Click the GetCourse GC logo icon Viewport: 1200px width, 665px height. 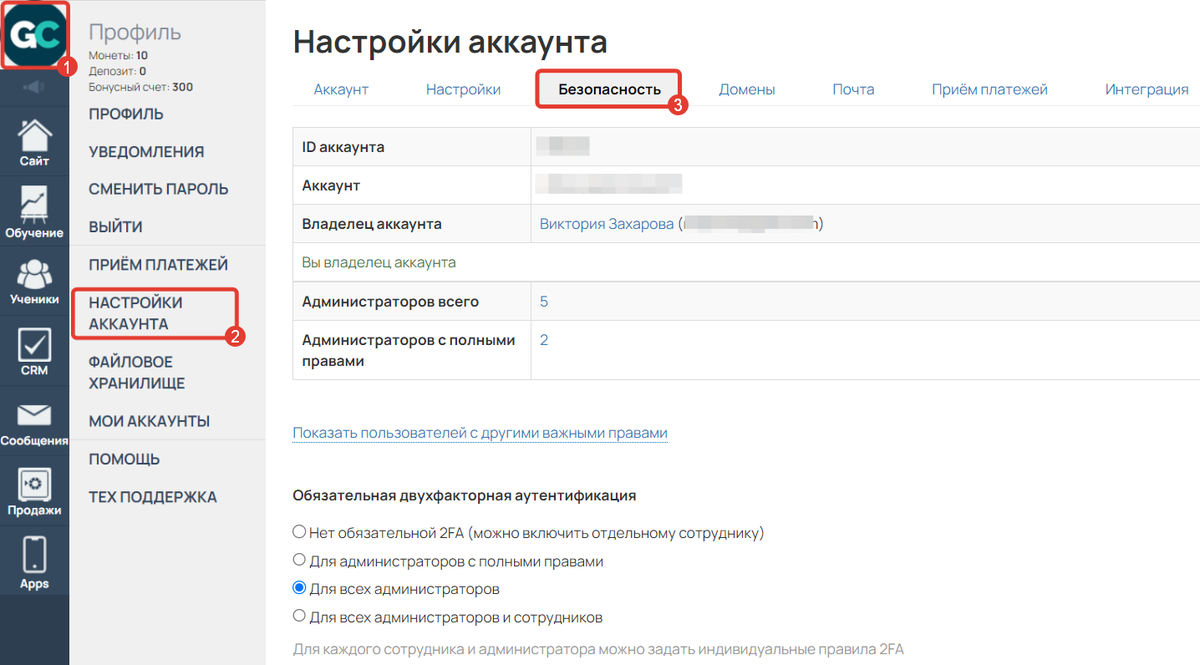tap(35, 36)
